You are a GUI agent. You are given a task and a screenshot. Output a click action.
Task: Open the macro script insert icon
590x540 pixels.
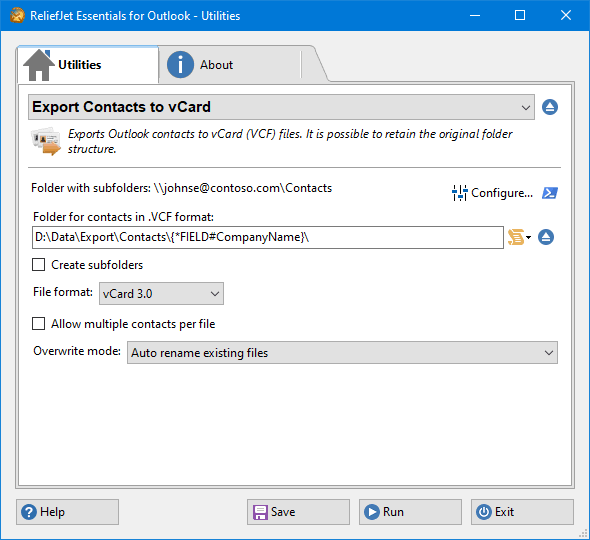click(x=519, y=237)
